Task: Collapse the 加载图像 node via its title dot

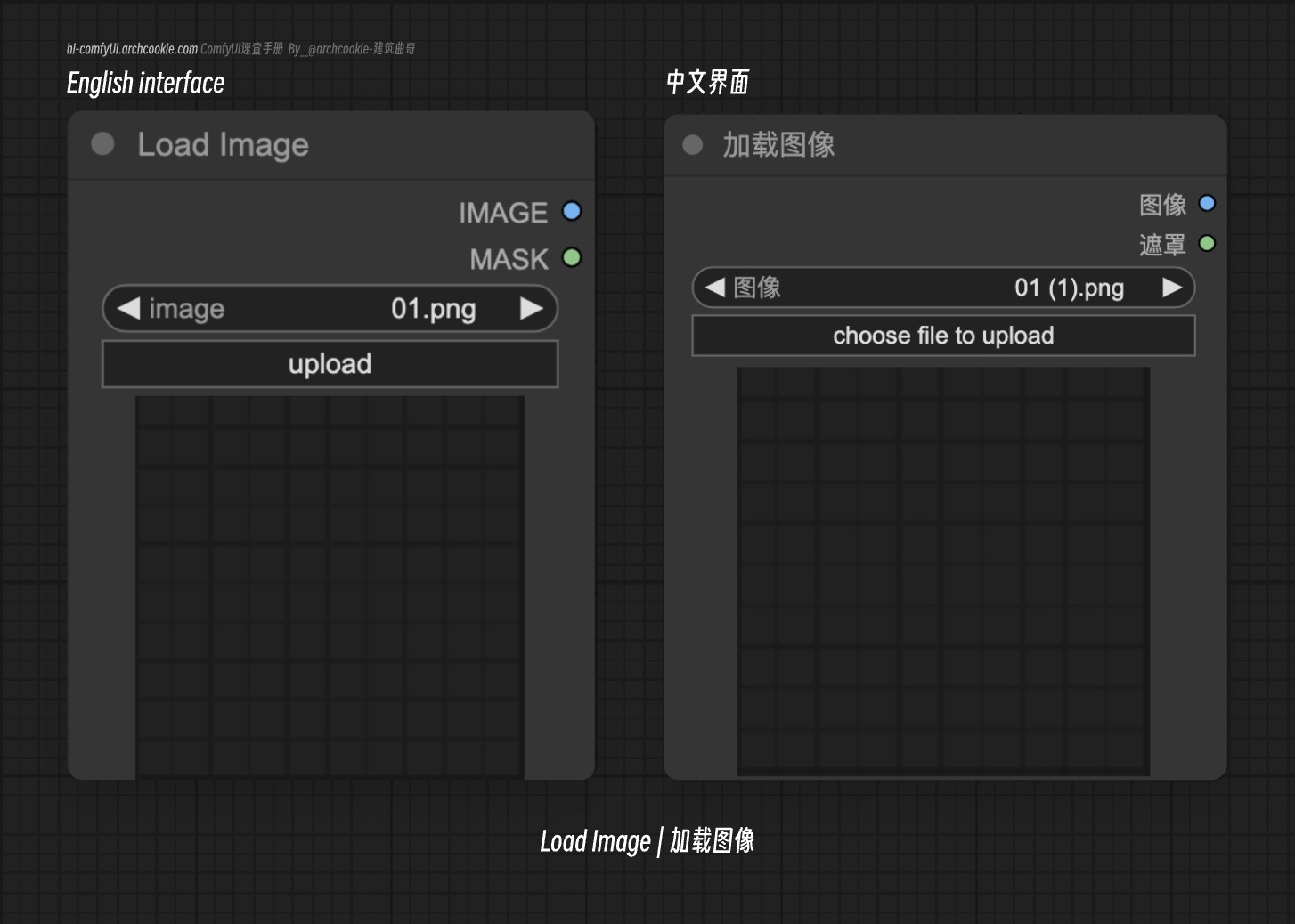Action: point(693,144)
